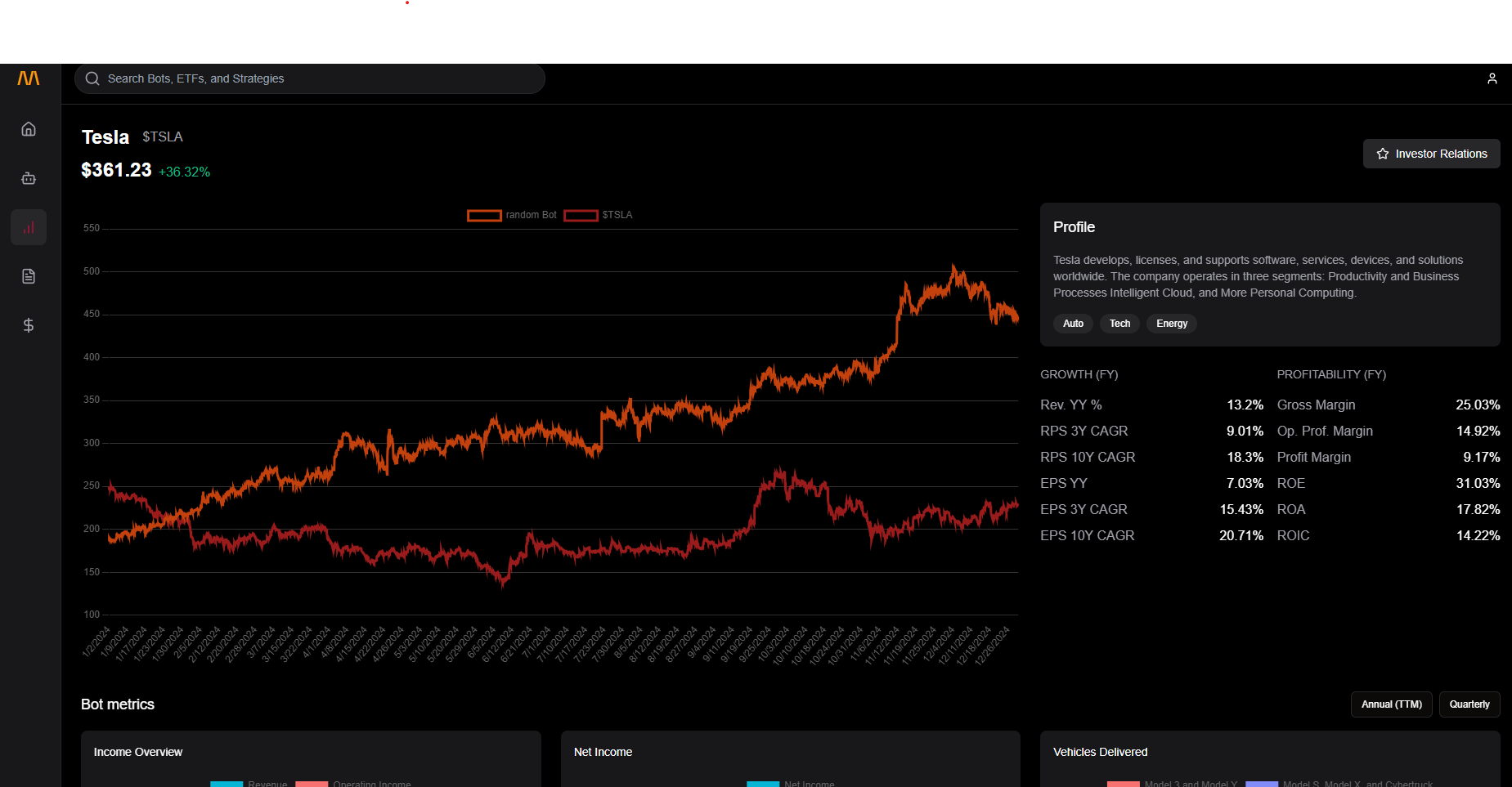Click the Profit Margin label
1512x787 pixels.
(1314, 458)
